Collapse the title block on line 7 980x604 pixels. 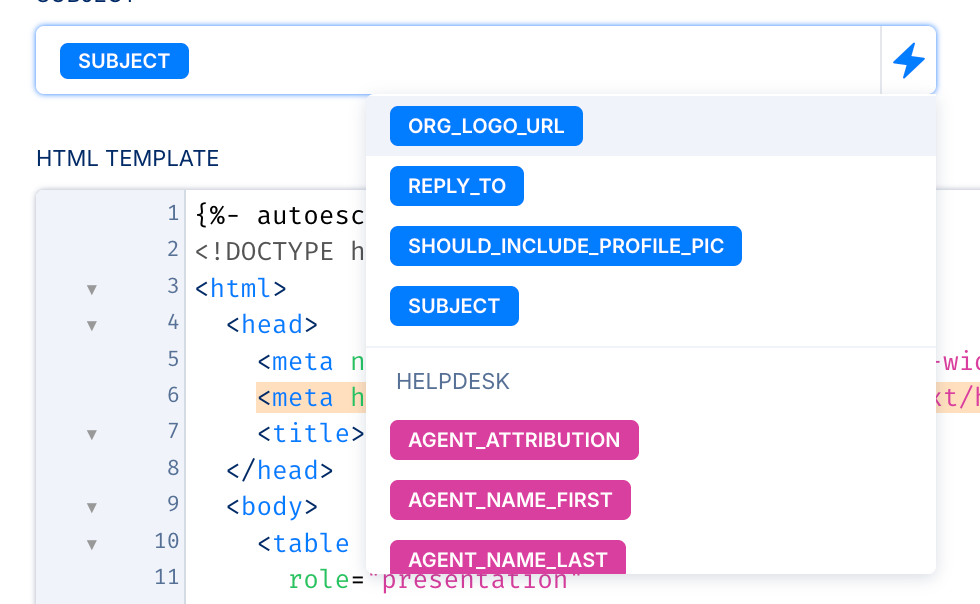click(x=92, y=434)
